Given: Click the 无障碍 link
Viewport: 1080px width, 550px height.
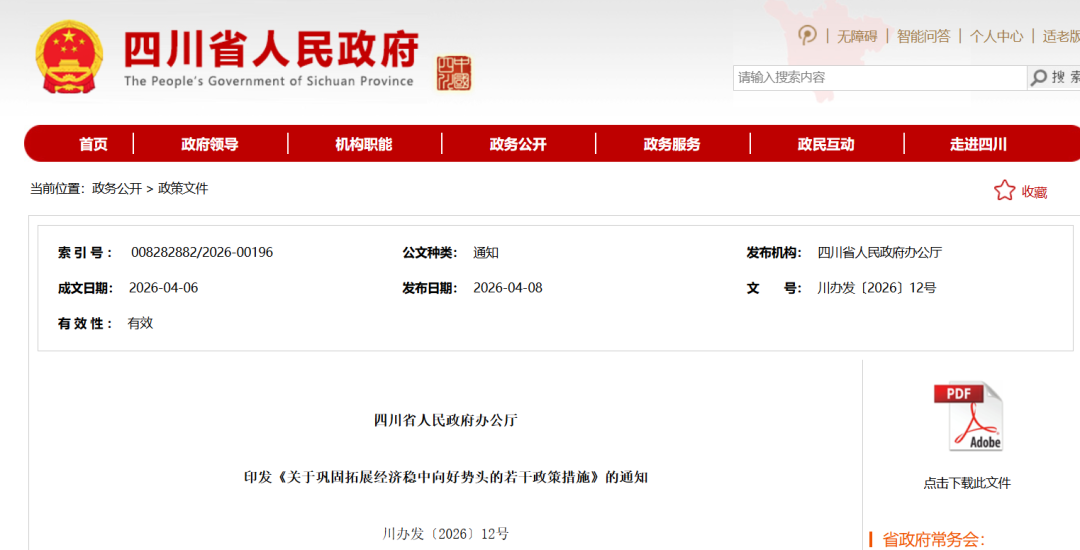Looking at the screenshot, I should pos(857,36).
